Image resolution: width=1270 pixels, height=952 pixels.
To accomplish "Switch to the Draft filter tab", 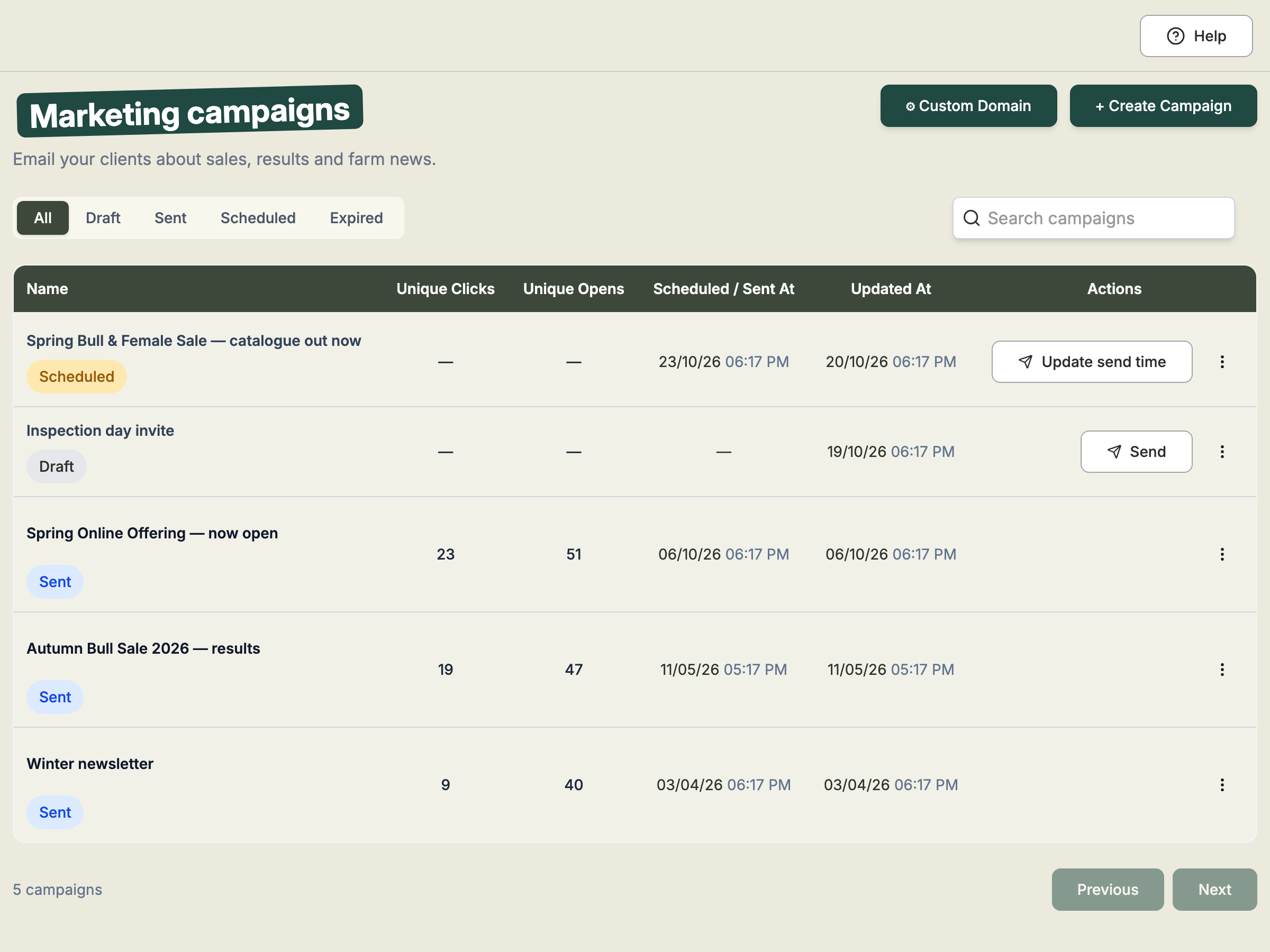I will 103,218.
